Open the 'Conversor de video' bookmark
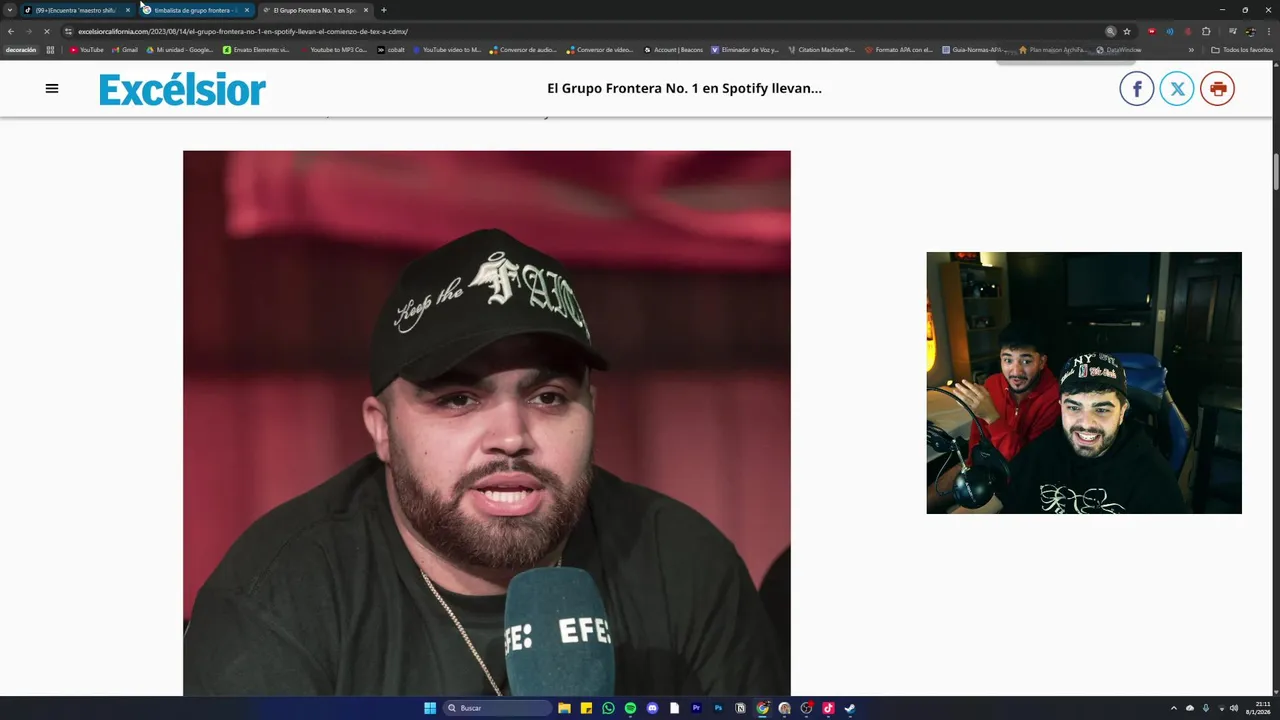 [600, 50]
